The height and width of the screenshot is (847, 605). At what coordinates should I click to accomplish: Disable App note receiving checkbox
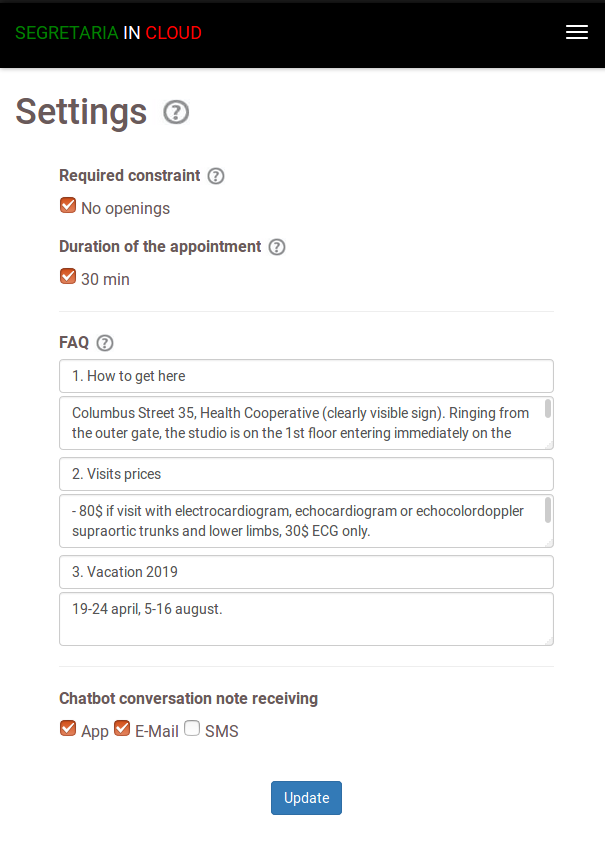pyautogui.click(x=68, y=728)
